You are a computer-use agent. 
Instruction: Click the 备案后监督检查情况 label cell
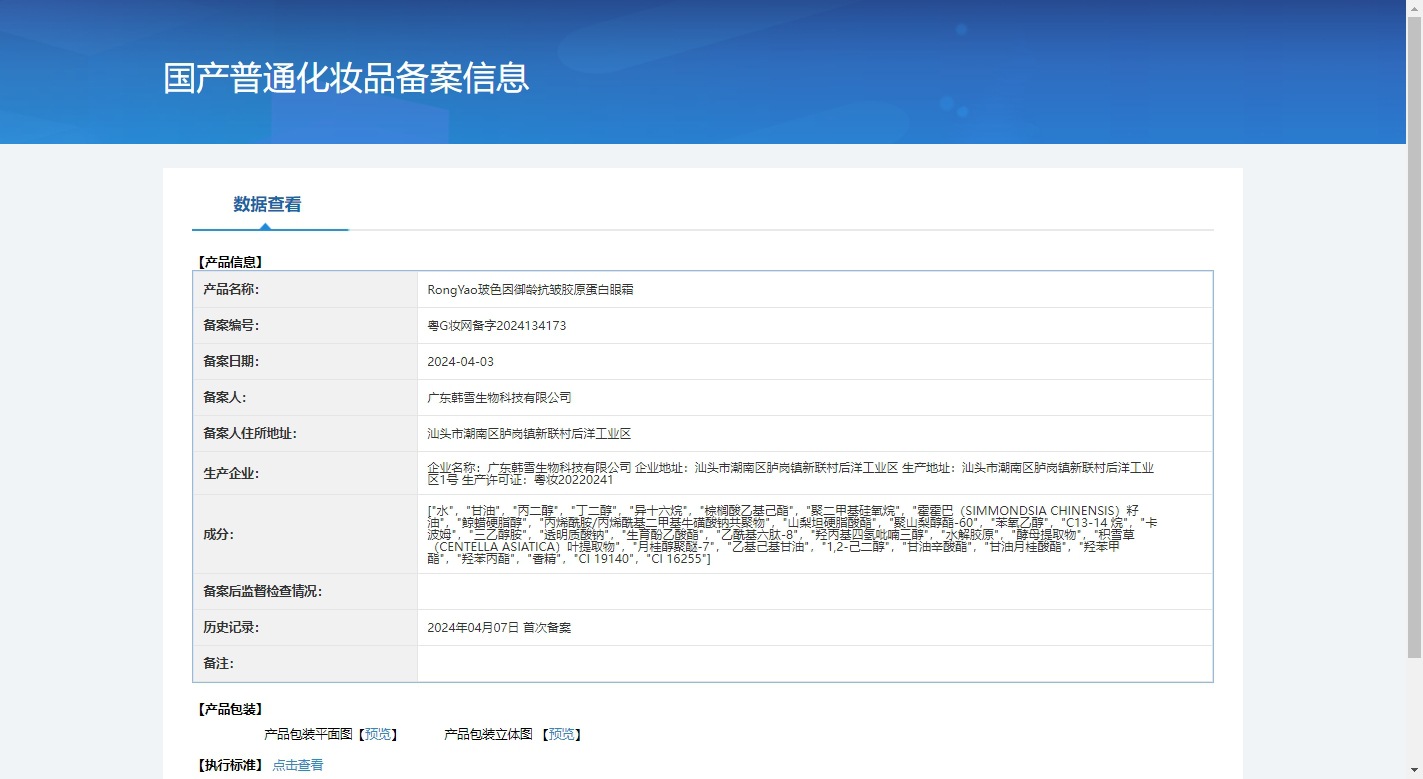305,591
